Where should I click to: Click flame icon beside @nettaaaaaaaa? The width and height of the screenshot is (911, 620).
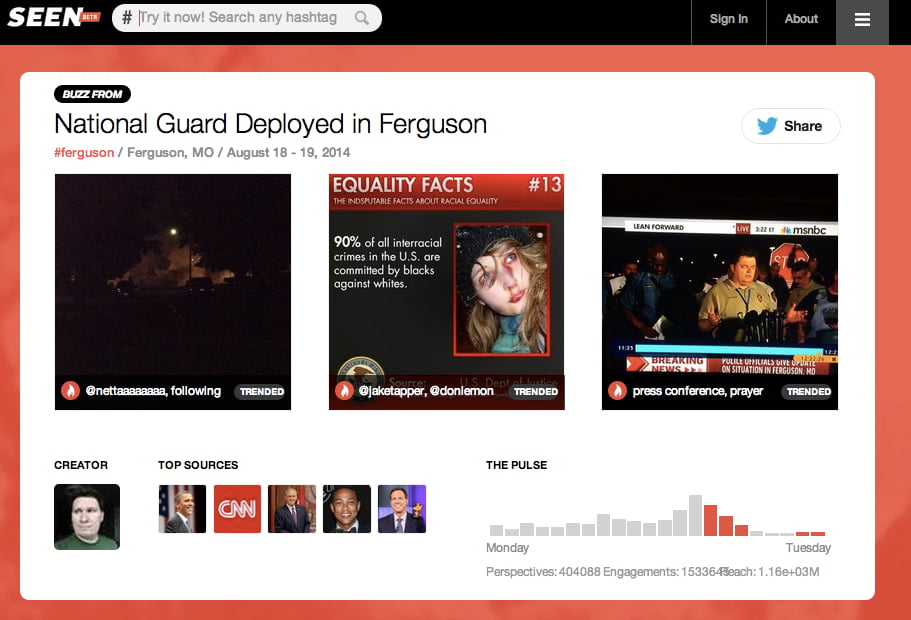tap(70, 390)
